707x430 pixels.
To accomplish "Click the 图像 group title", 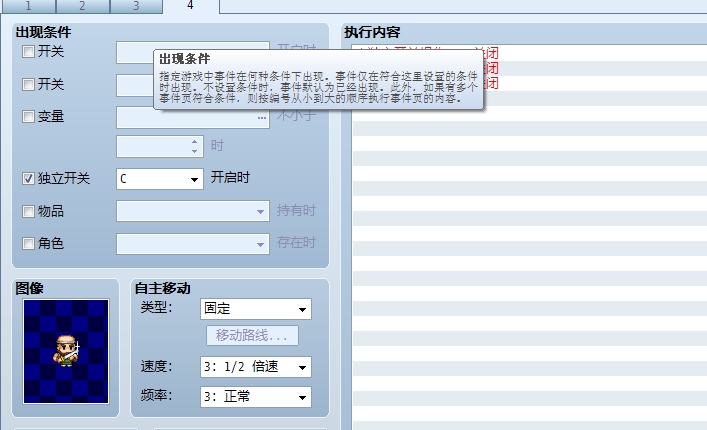I will 29,288.
